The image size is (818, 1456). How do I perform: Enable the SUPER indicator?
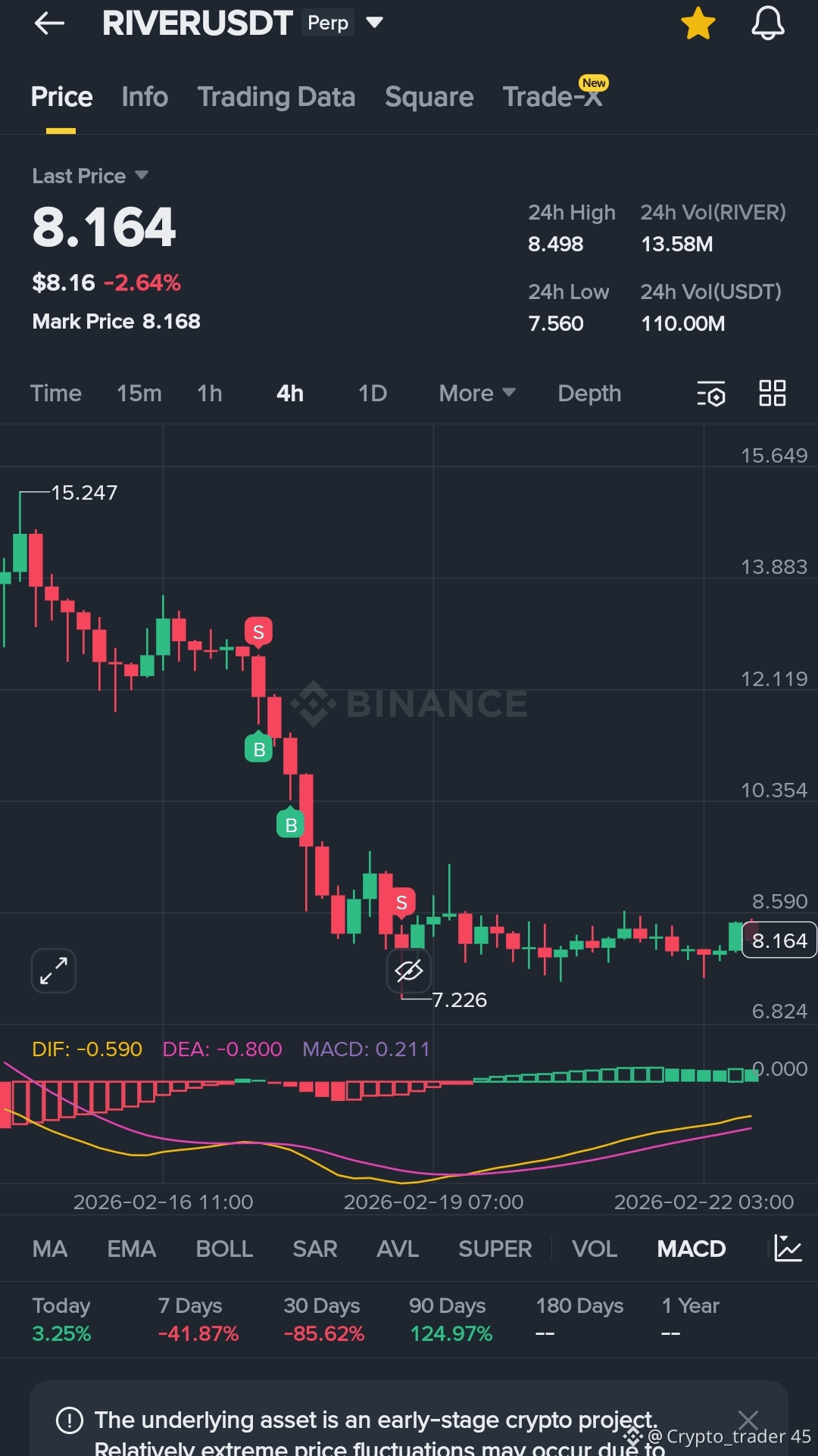click(495, 1249)
